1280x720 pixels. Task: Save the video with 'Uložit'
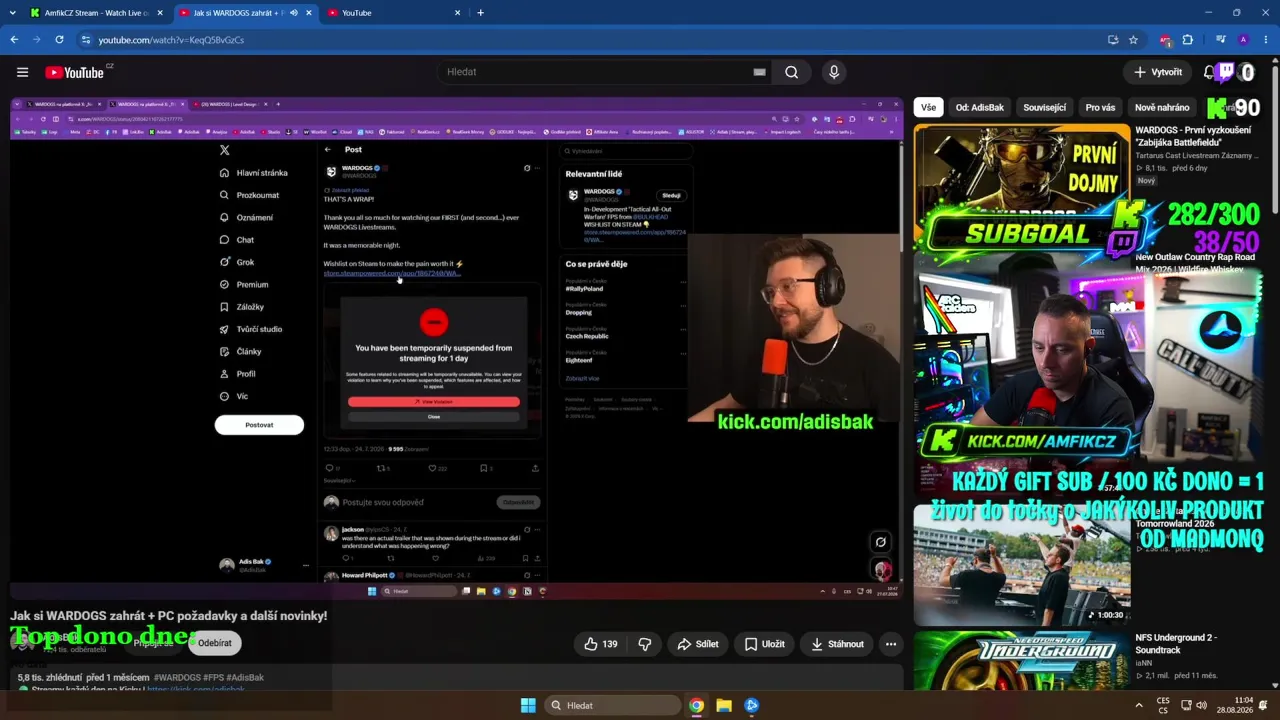coord(764,644)
